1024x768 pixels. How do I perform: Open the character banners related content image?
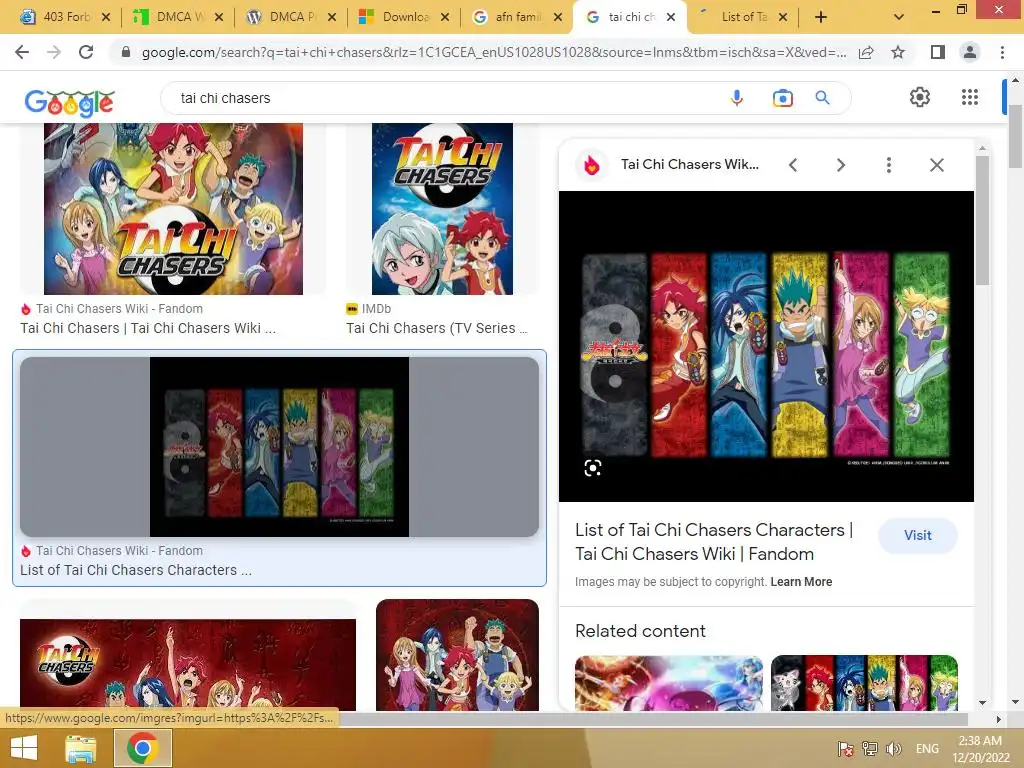pyautogui.click(x=864, y=683)
